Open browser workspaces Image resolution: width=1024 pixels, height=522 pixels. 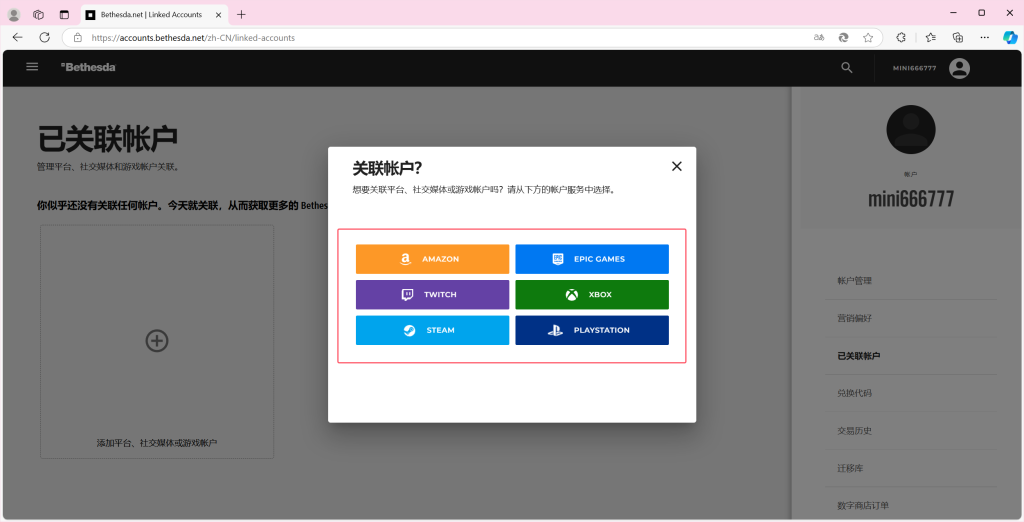39,14
